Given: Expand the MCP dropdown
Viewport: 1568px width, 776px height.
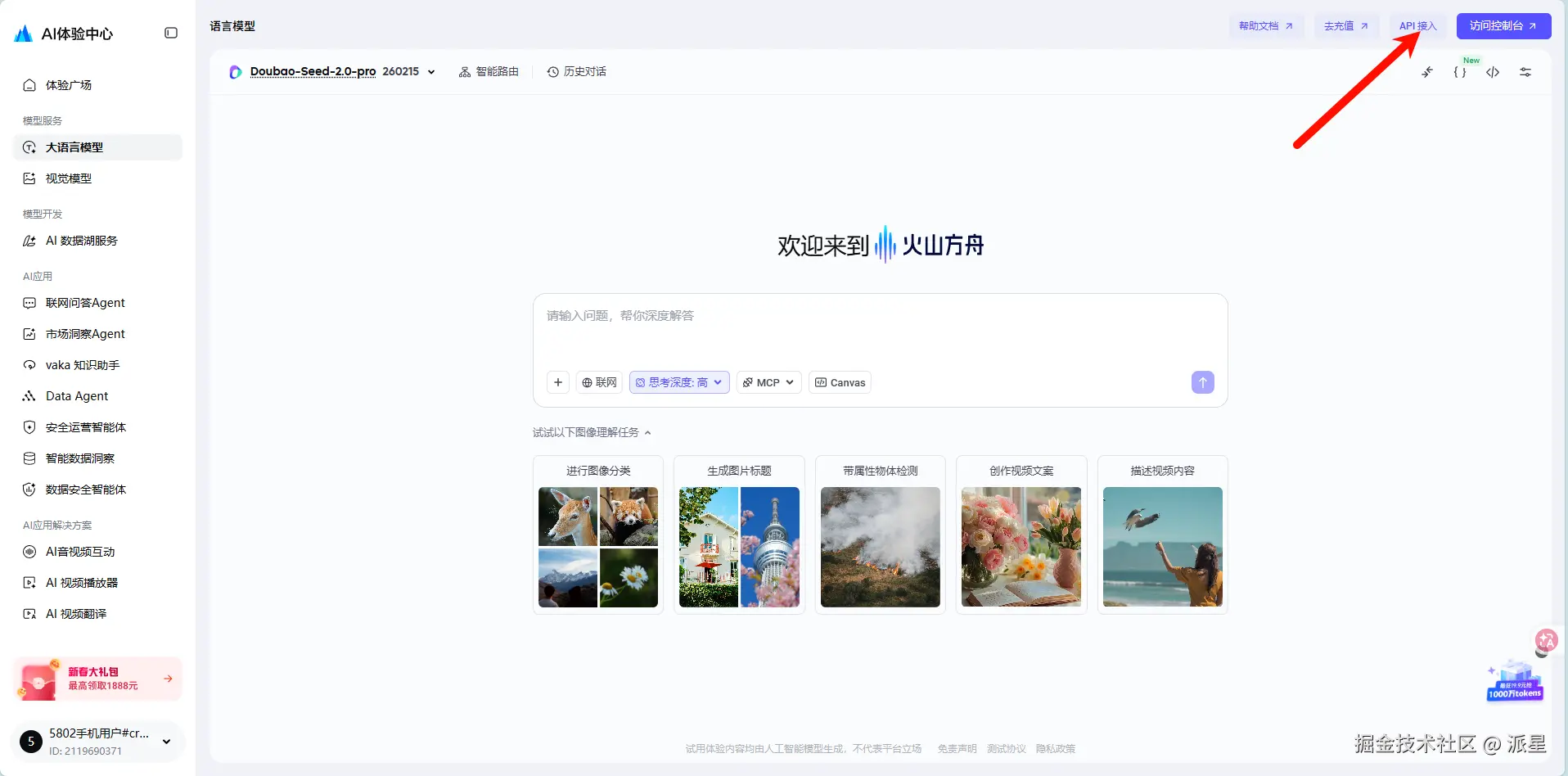Looking at the screenshot, I should (x=768, y=382).
